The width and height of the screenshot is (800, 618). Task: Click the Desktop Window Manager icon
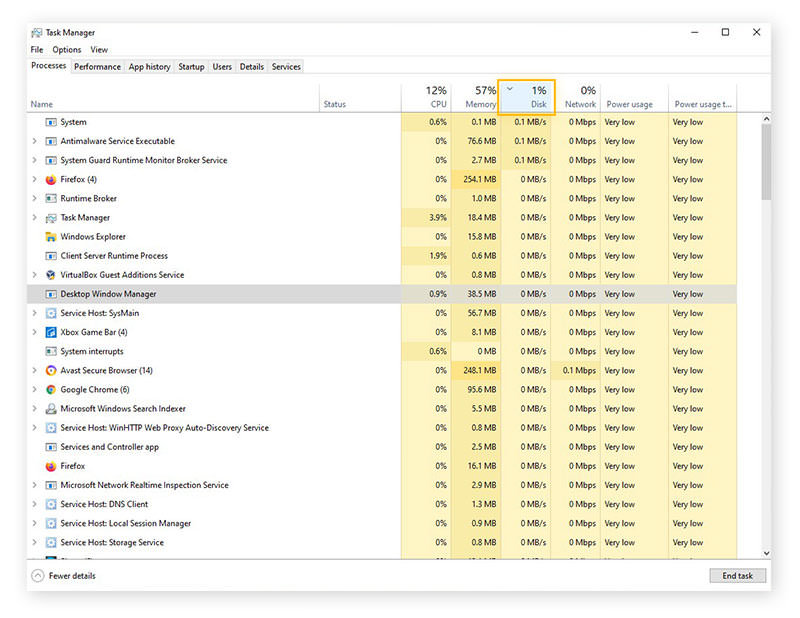(51, 294)
